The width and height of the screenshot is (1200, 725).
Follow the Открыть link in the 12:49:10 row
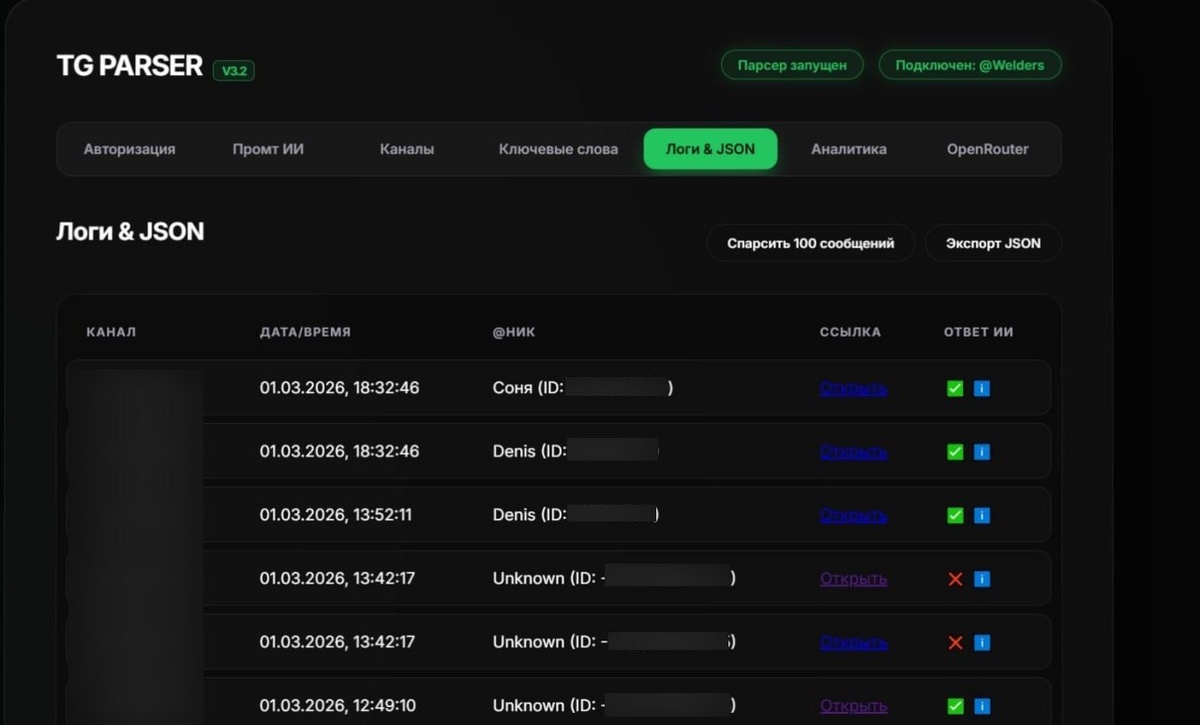pos(853,706)
